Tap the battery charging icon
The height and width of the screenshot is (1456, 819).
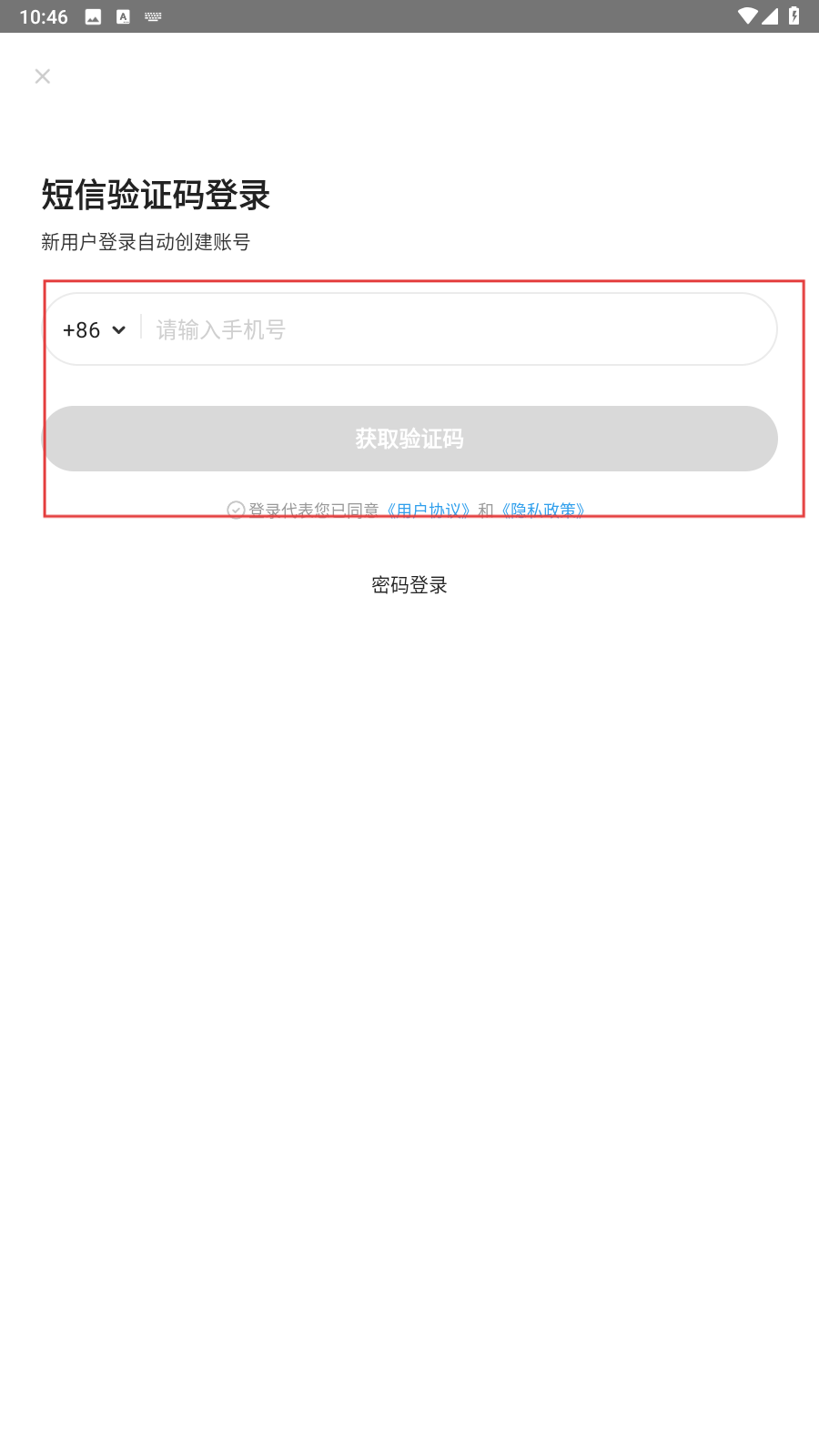point(794,15)
